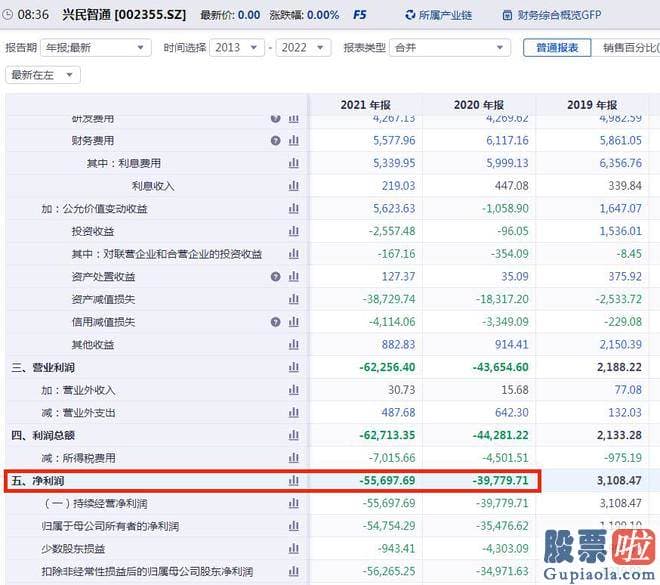Viewport: 660px width, 585px height.
Task: Open chart icon for 持续经营净利润 row
Action: pyautogui.click(x=294, y=504)
